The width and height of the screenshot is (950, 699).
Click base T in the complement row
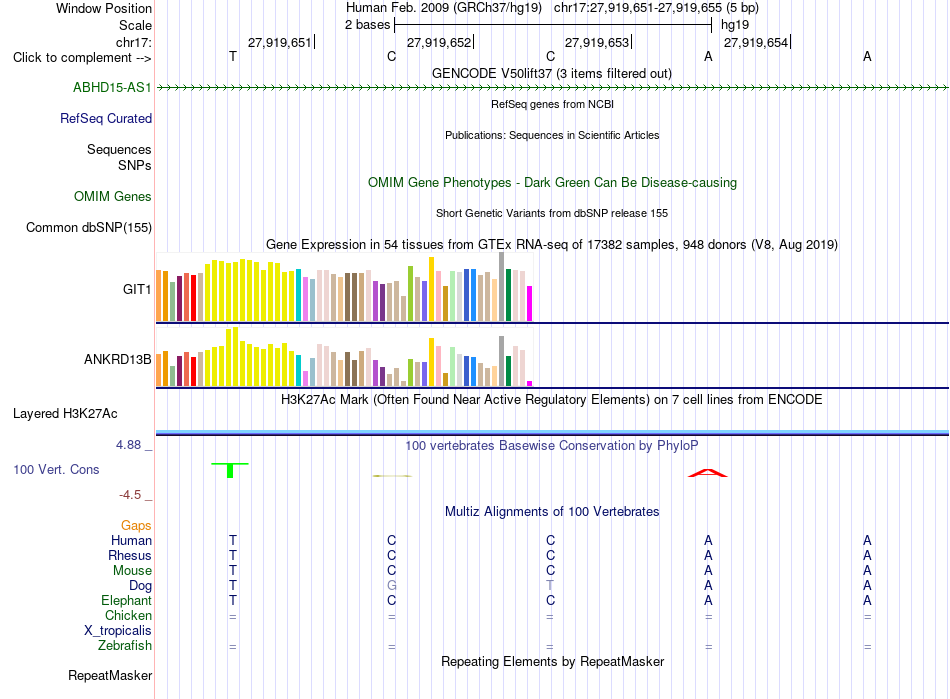(233, 56)
